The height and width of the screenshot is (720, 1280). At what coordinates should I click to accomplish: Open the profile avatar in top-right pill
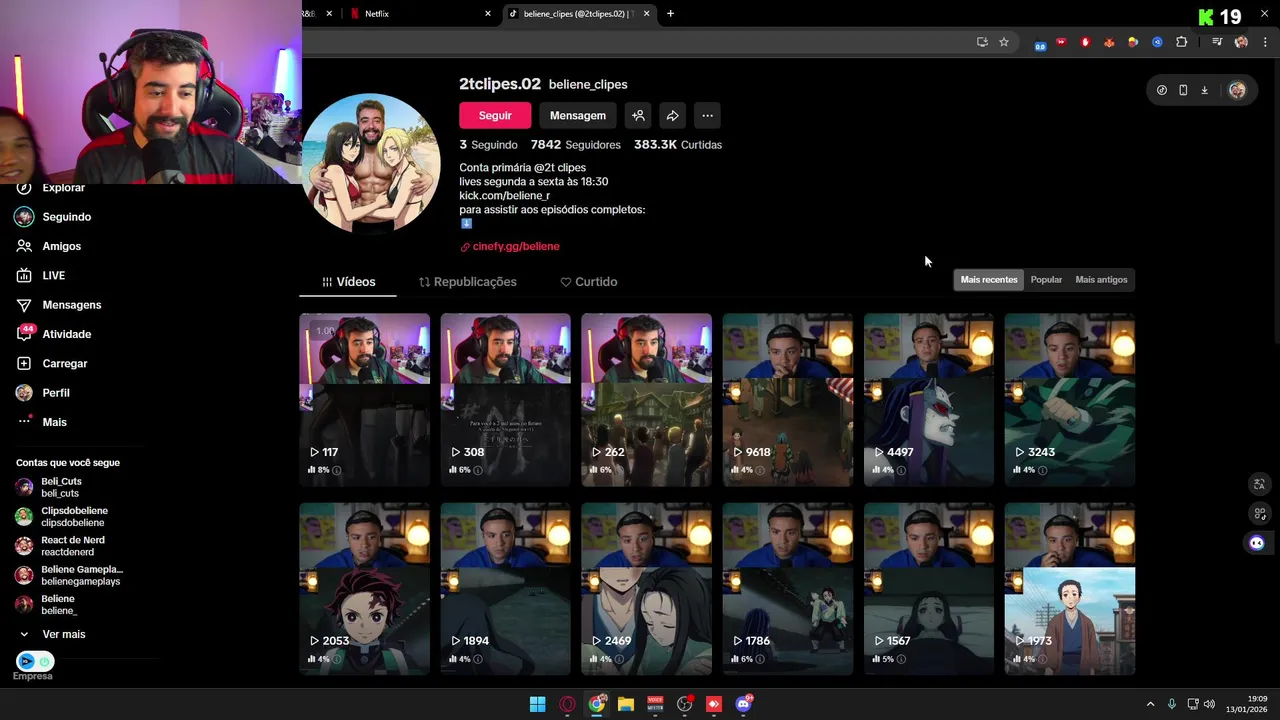pos(1237,90)
